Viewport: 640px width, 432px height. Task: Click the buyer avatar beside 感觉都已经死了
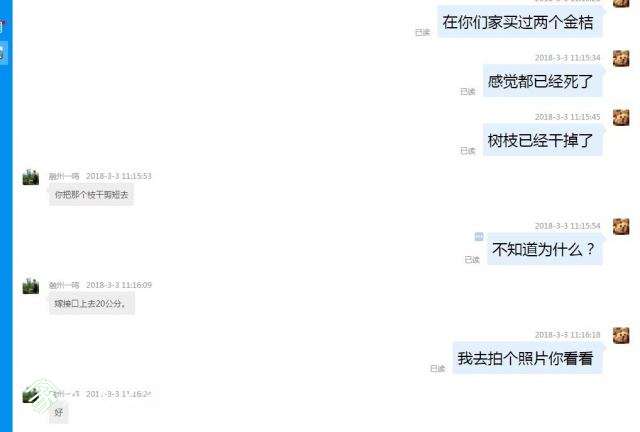(x=621, y=58)
